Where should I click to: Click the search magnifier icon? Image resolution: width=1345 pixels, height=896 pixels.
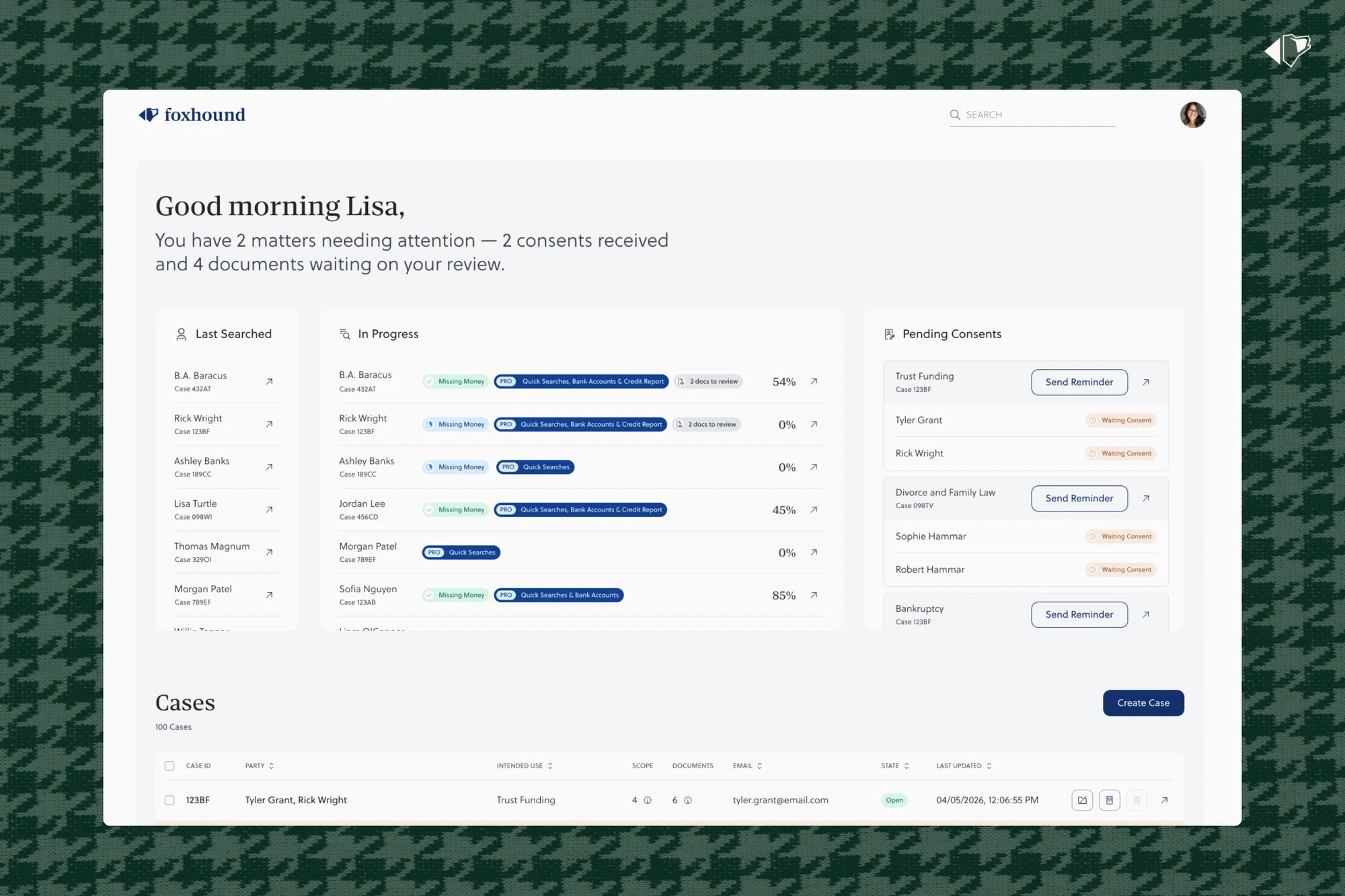[x=955, y=115]
